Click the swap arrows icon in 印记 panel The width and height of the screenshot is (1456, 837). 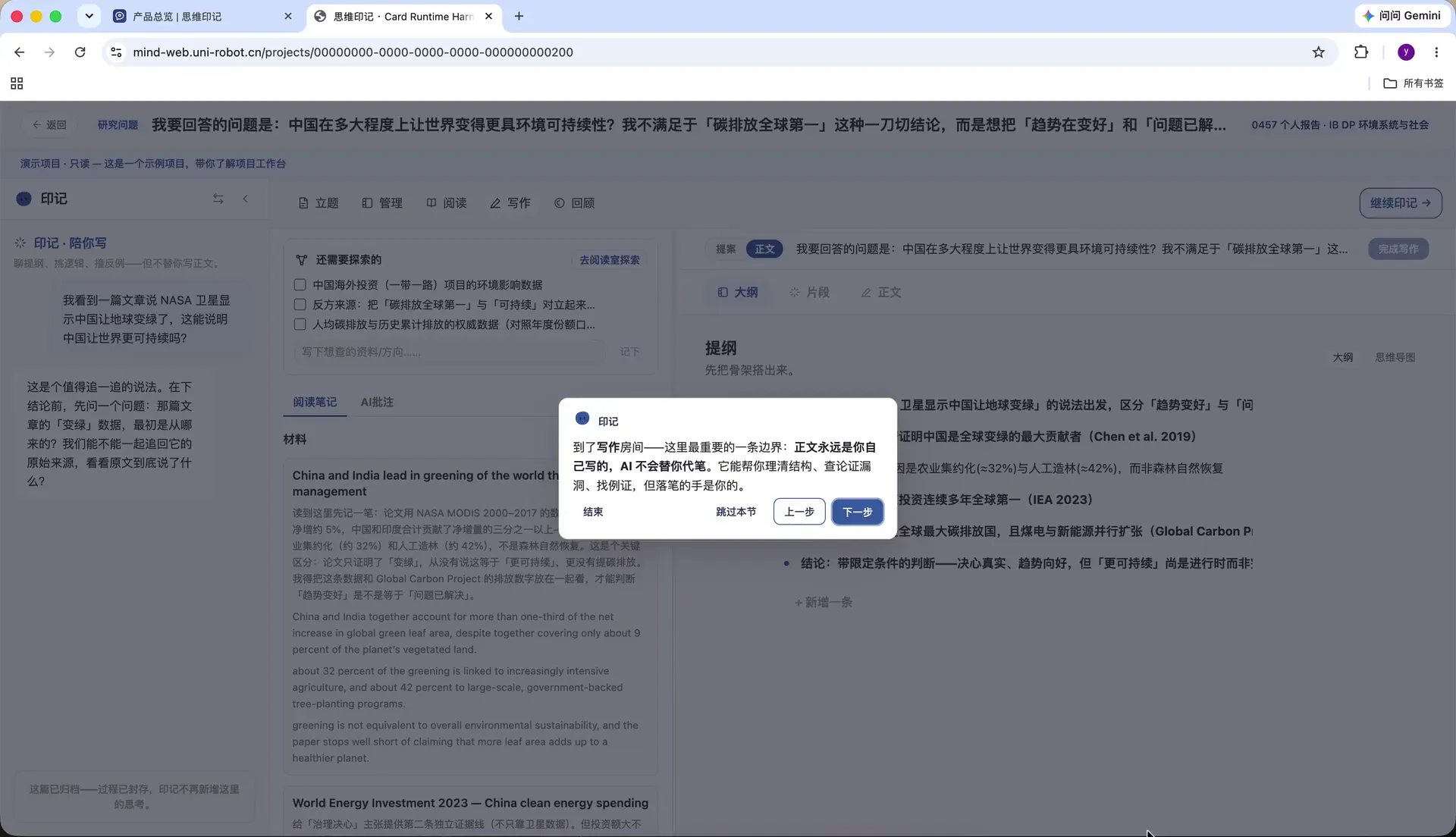(218, 199)
